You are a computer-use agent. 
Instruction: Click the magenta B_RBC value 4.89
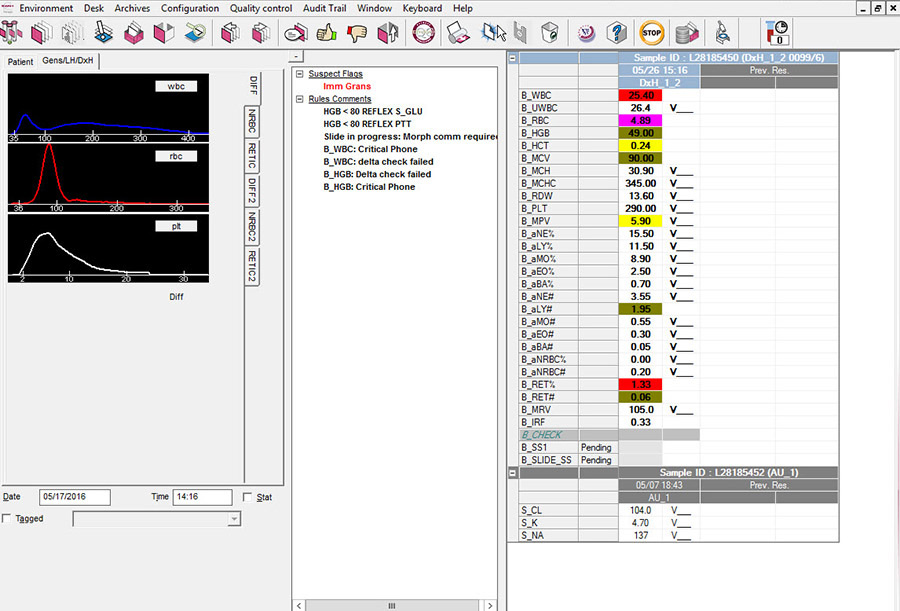641,121
